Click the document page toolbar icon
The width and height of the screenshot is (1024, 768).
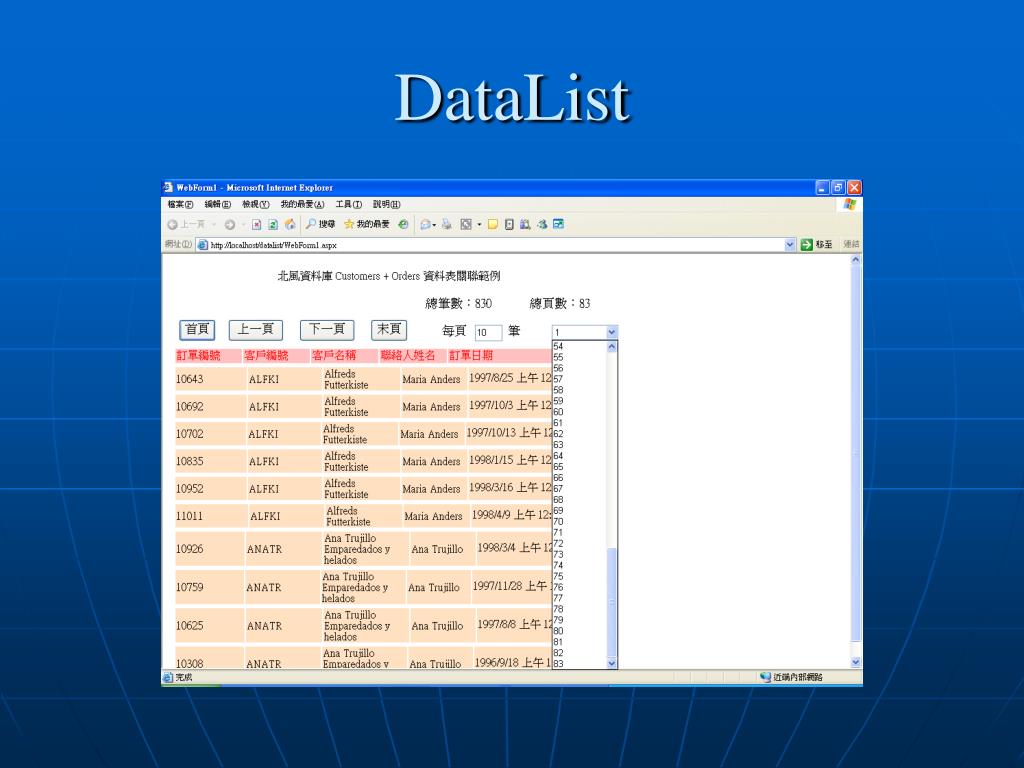click(509, 225)
